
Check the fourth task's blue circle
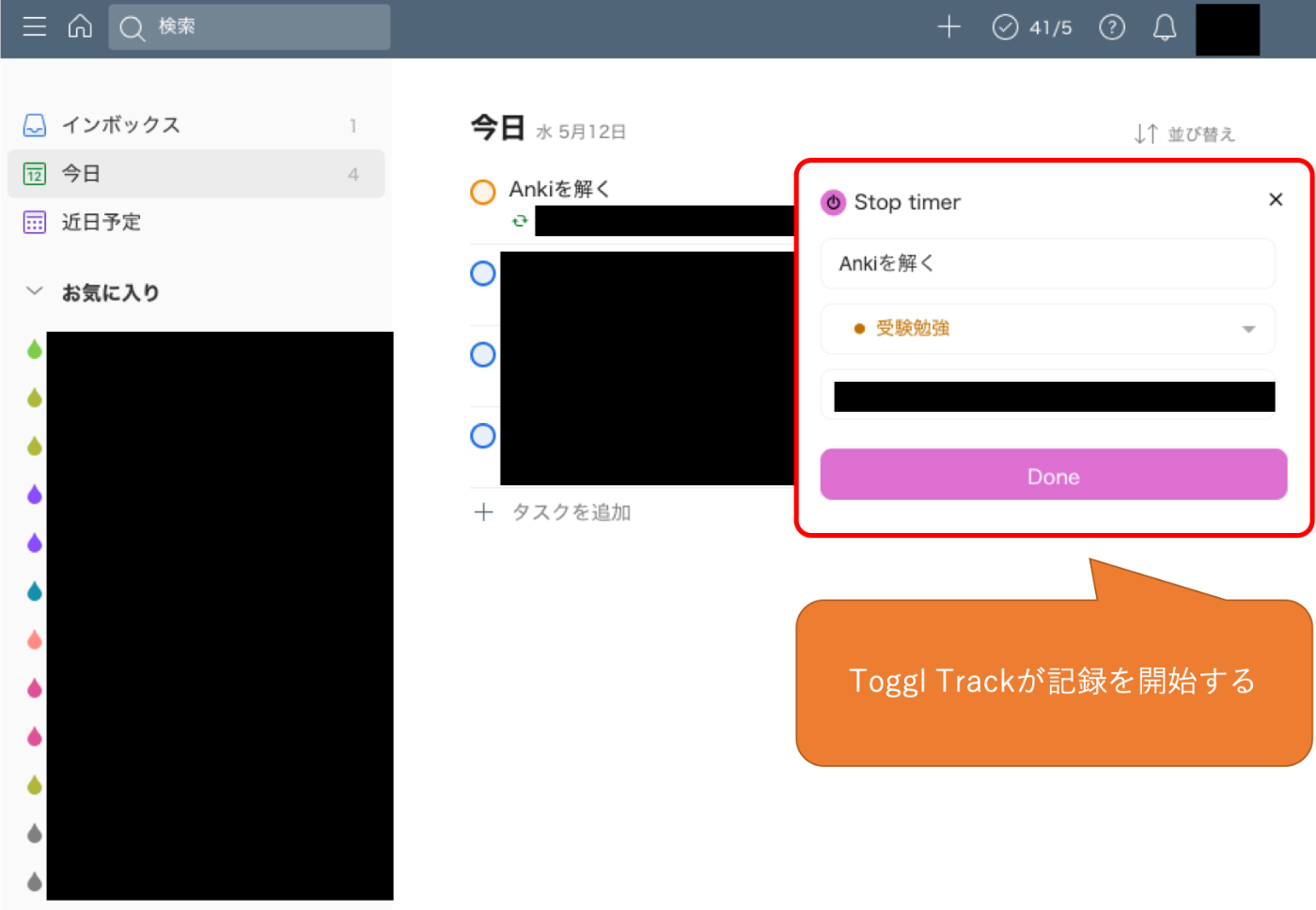pos(483,436)
